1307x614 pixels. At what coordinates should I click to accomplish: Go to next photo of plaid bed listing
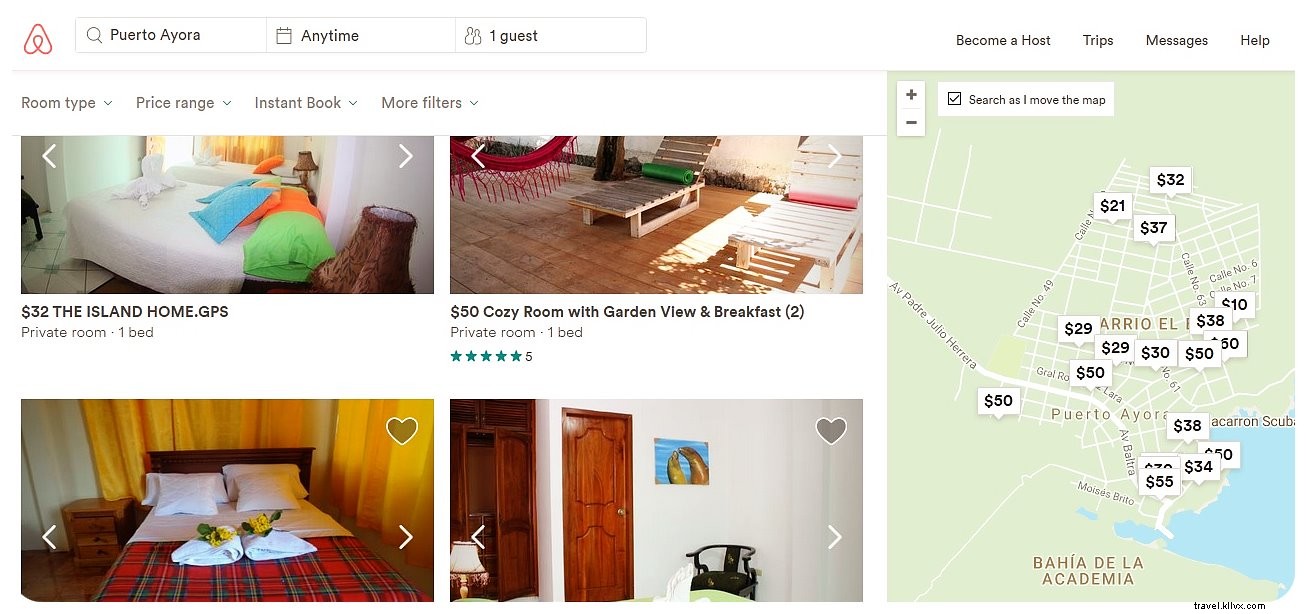[x=405, y=537]
